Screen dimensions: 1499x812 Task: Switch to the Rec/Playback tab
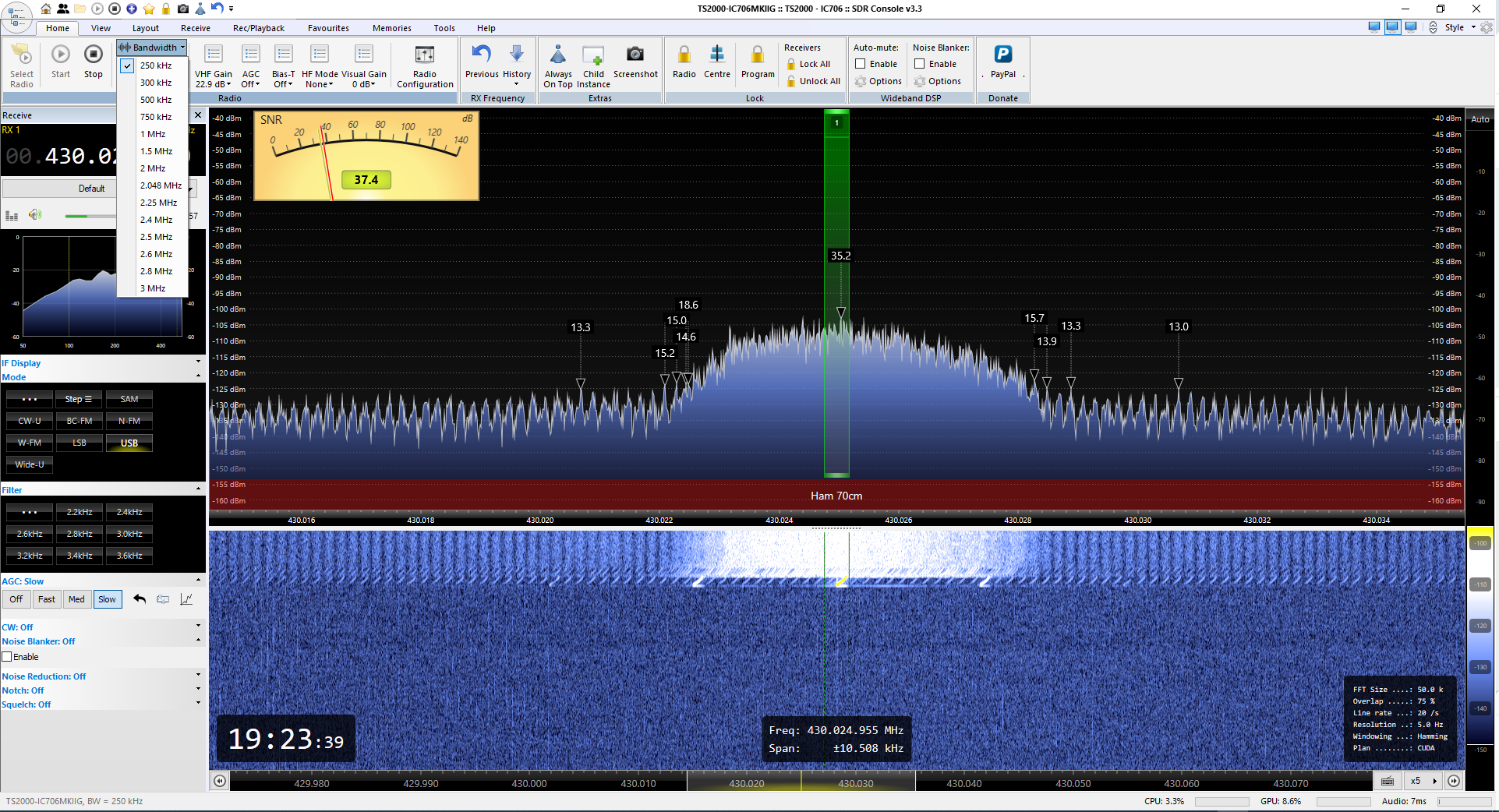pos(259,28)
